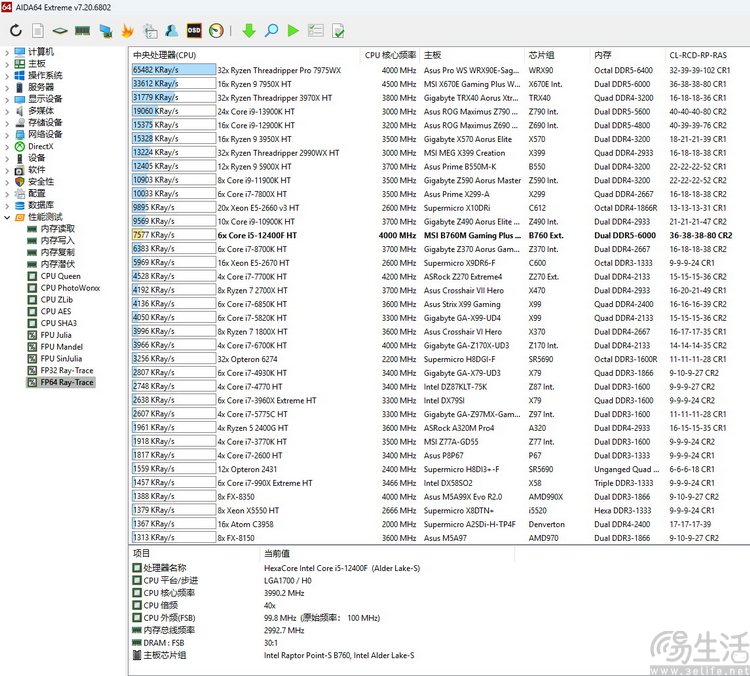
Task: Click the 当前值 details column header
Action: (x=387, y=554)
